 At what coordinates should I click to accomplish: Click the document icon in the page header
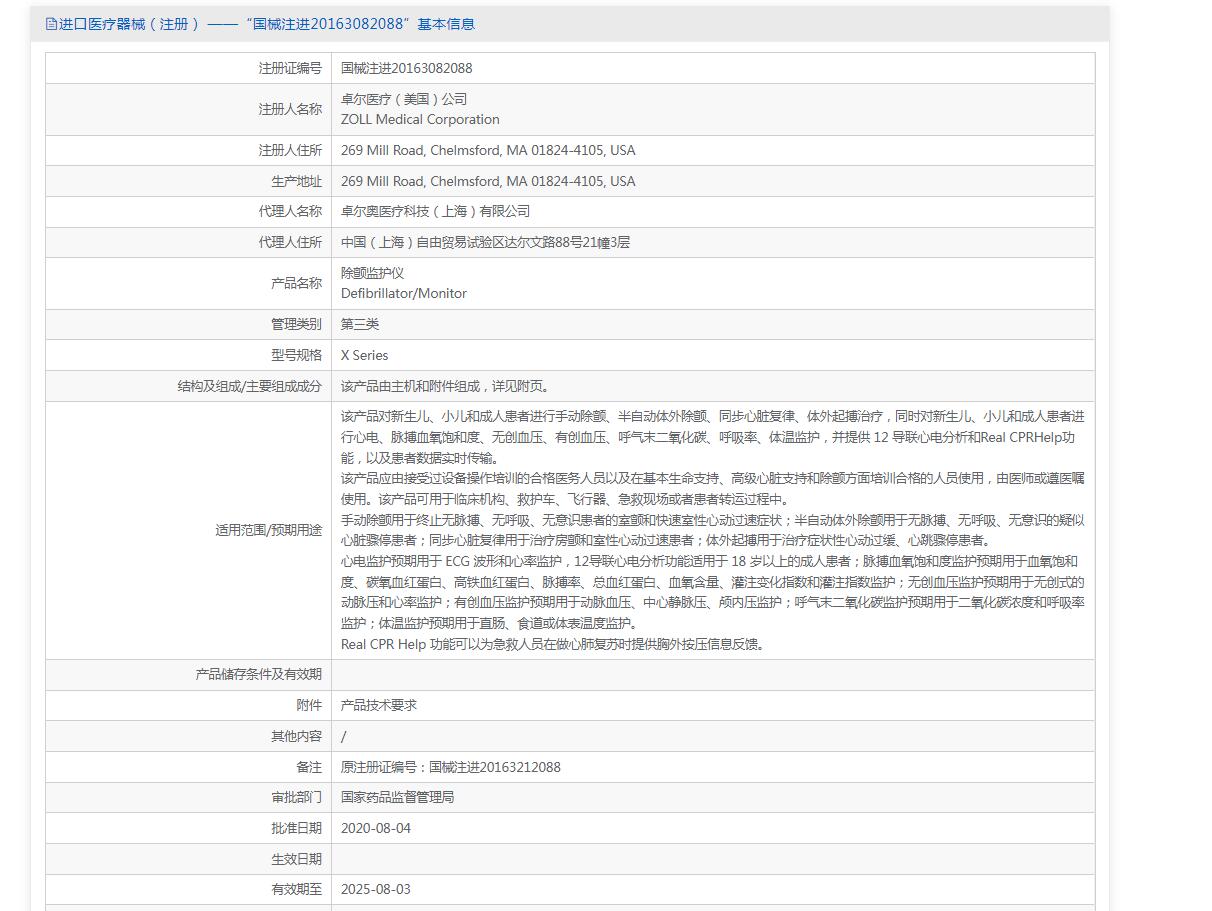[52, 24]
